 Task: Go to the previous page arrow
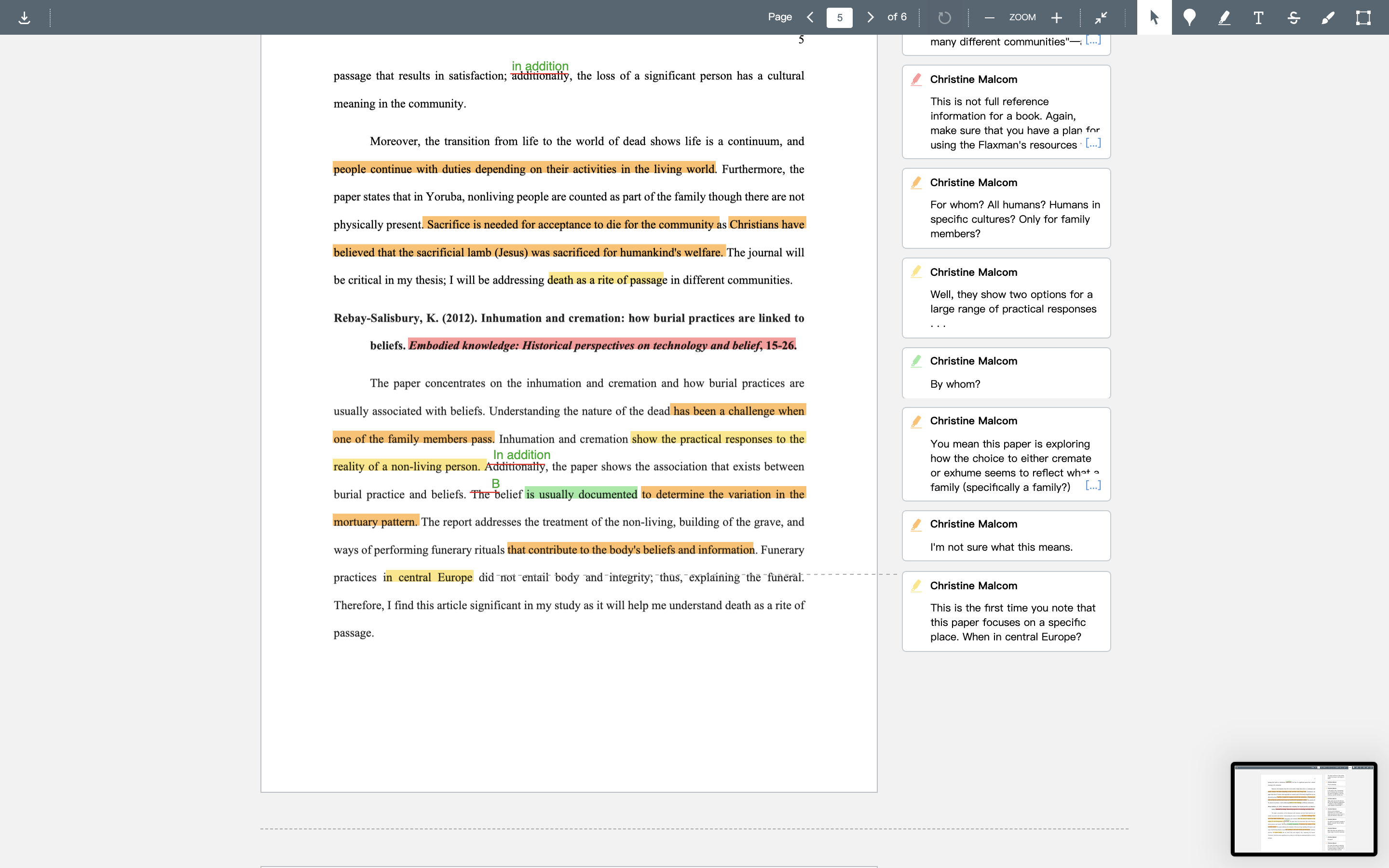point(810,17)
